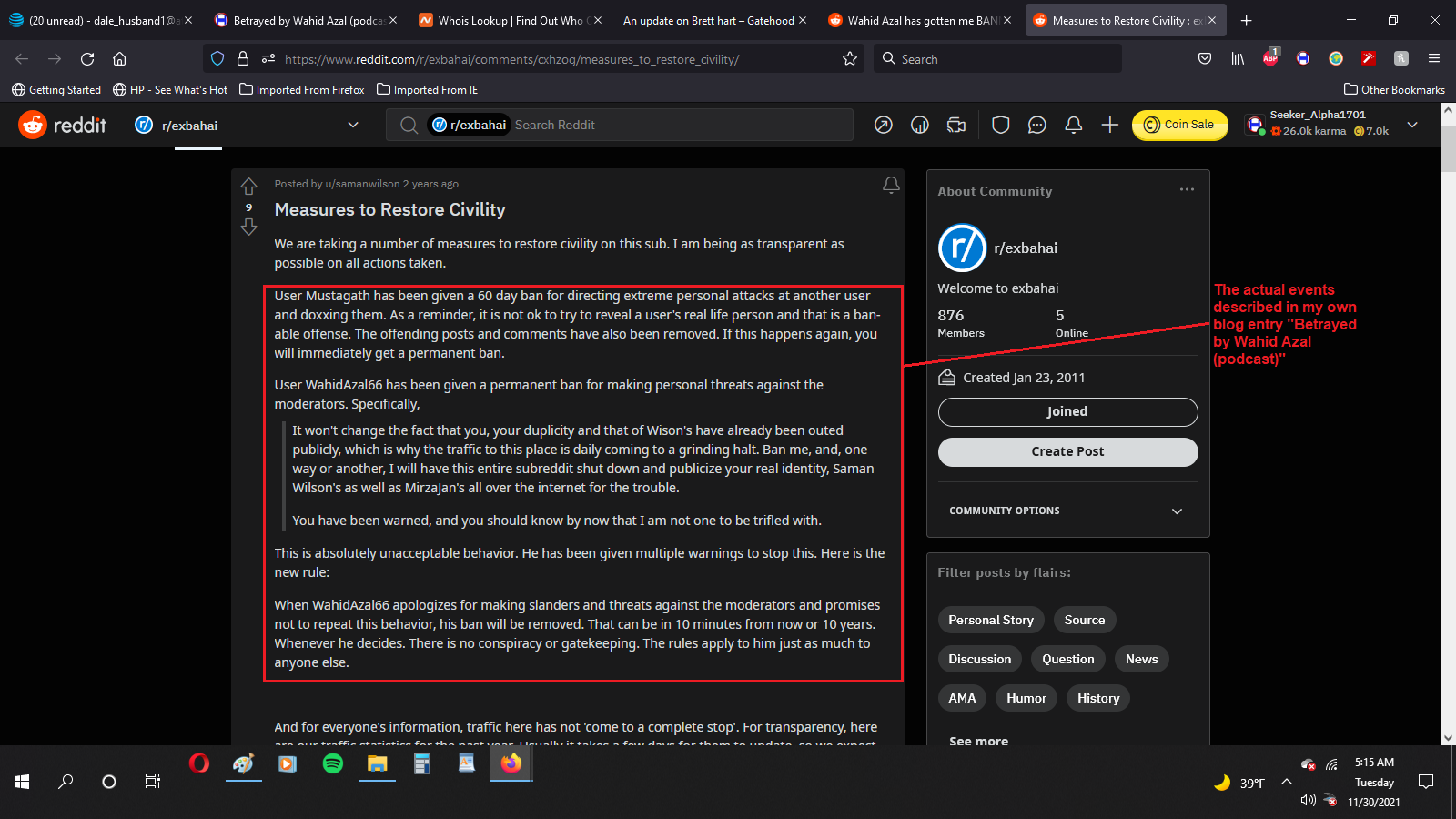Click the yellow Coin Sale button
Screen dimensions: 1456x819
tap(1179, 126)
